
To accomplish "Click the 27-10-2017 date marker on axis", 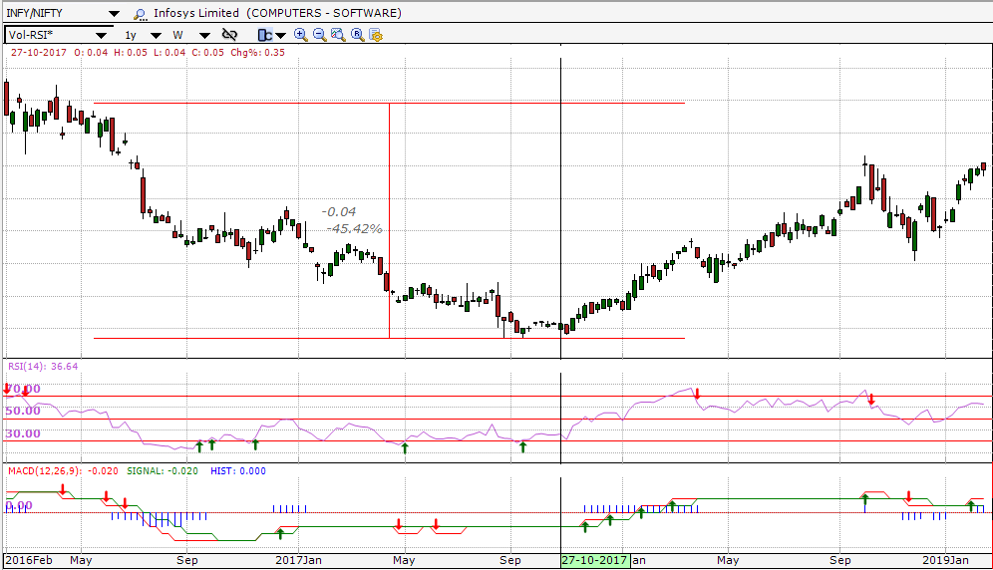I will coord(595,560).
